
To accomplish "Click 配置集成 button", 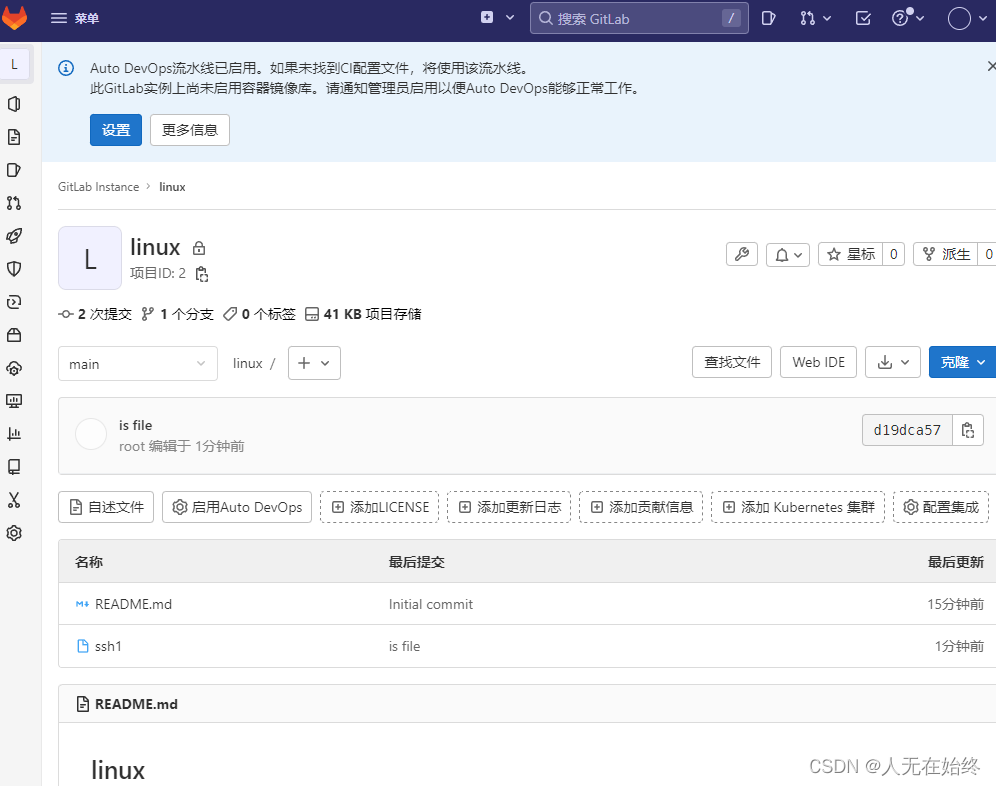I will click(941, 507).
